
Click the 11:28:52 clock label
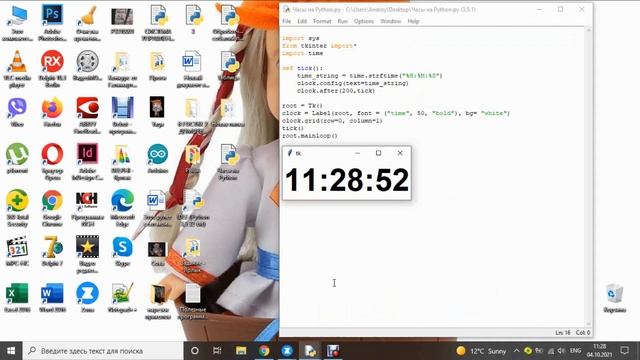[347, 180]
